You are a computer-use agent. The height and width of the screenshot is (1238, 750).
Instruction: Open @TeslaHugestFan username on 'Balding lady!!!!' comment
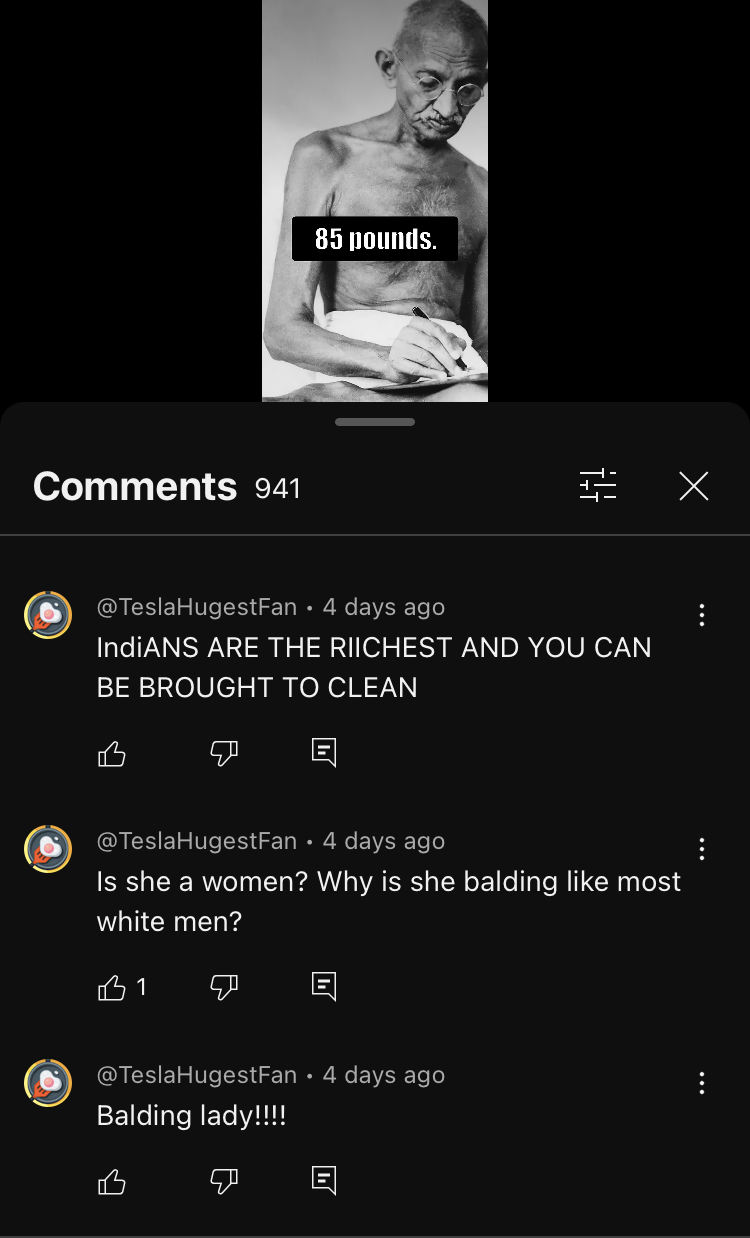[197, 1075]
